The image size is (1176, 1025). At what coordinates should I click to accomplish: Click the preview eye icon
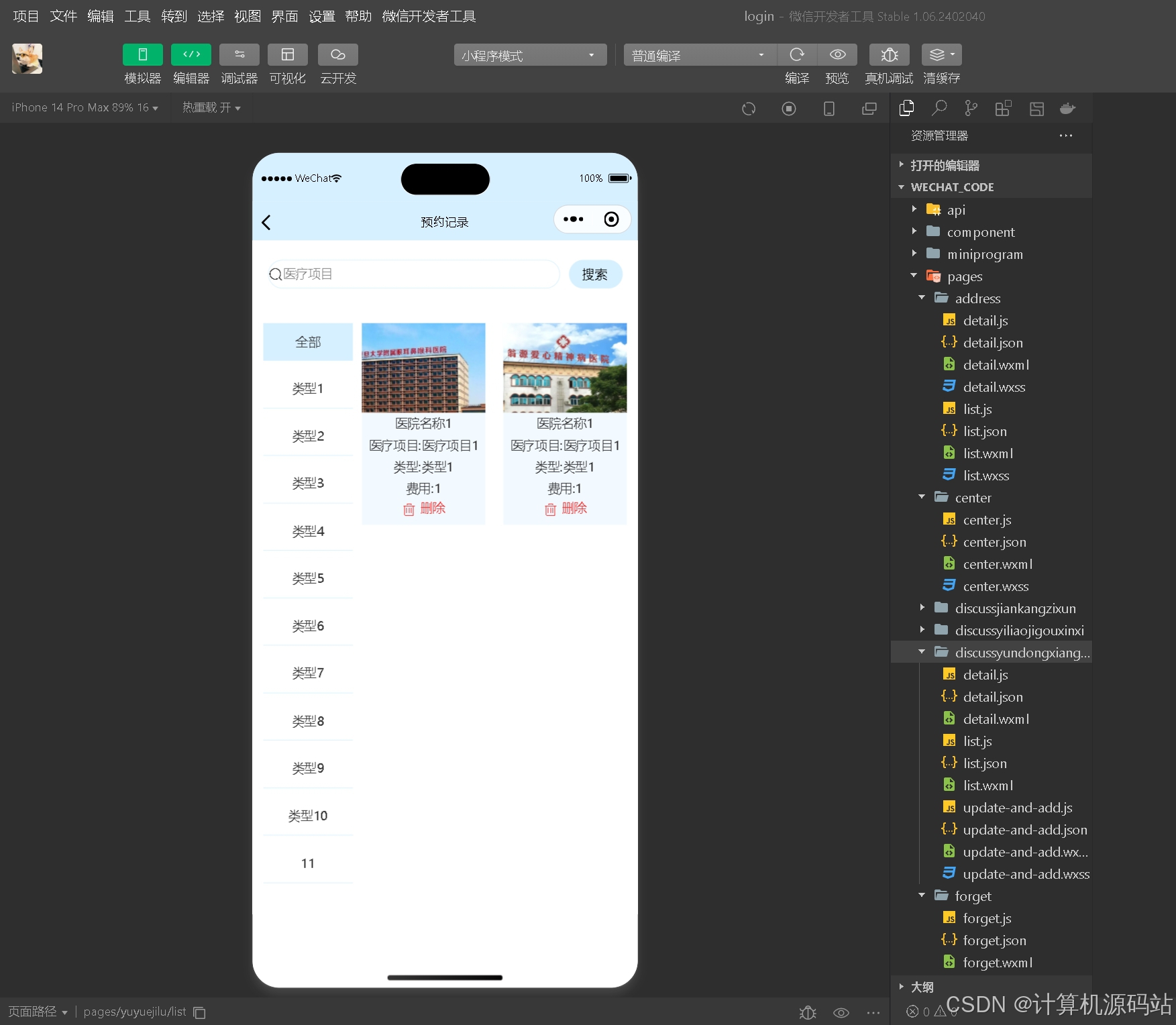[x=837, y=55]
